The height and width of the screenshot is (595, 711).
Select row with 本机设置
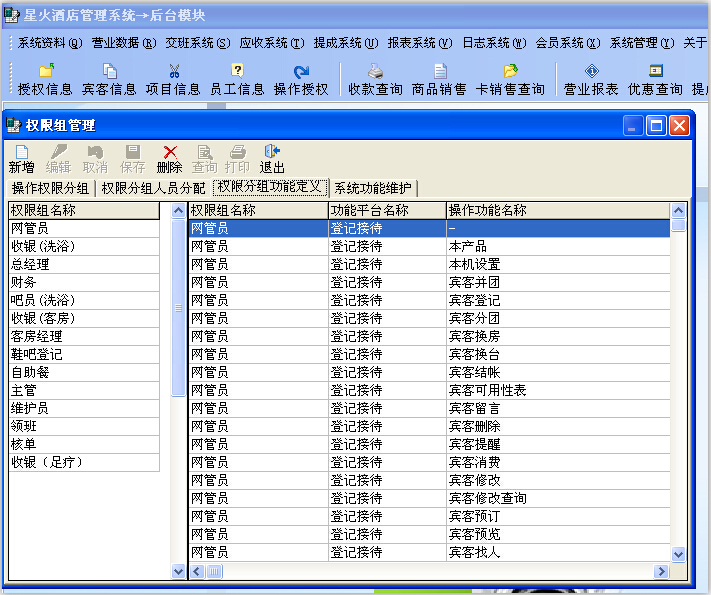point(429,264)
